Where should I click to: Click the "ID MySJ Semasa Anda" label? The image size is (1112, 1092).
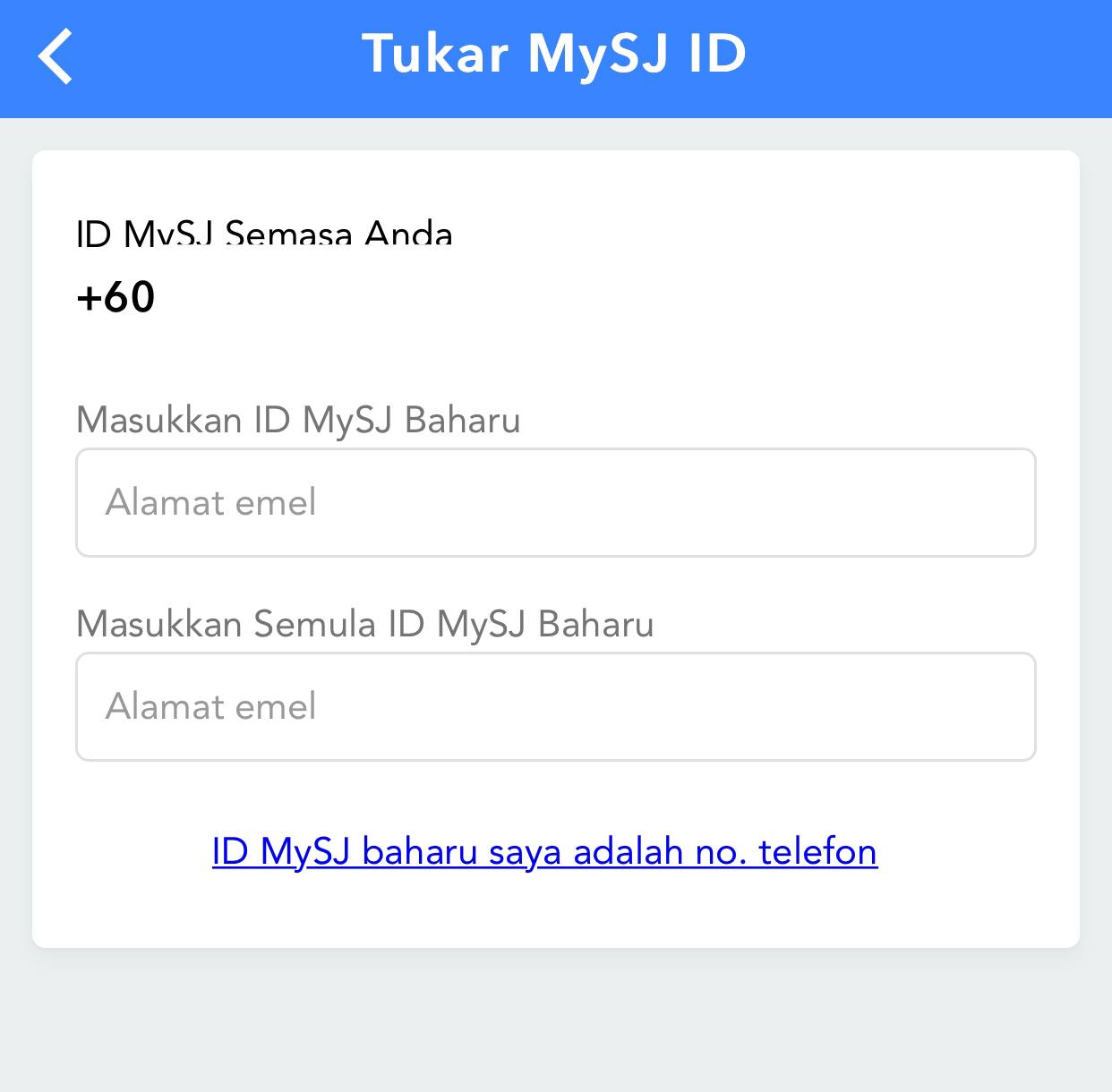pos(264,235)
